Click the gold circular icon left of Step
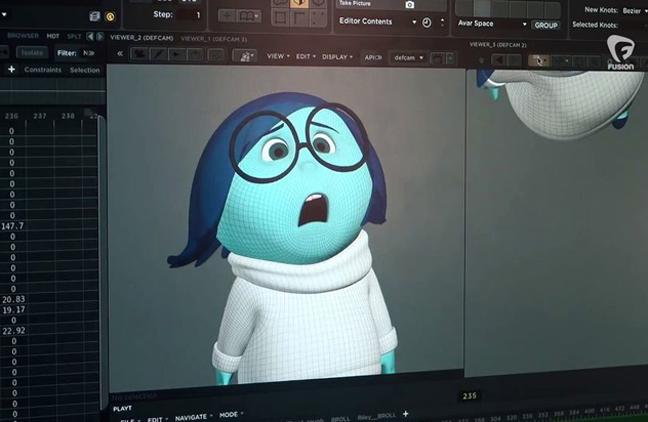The height and width of the screenshot is (422, 648). (110, 17)
